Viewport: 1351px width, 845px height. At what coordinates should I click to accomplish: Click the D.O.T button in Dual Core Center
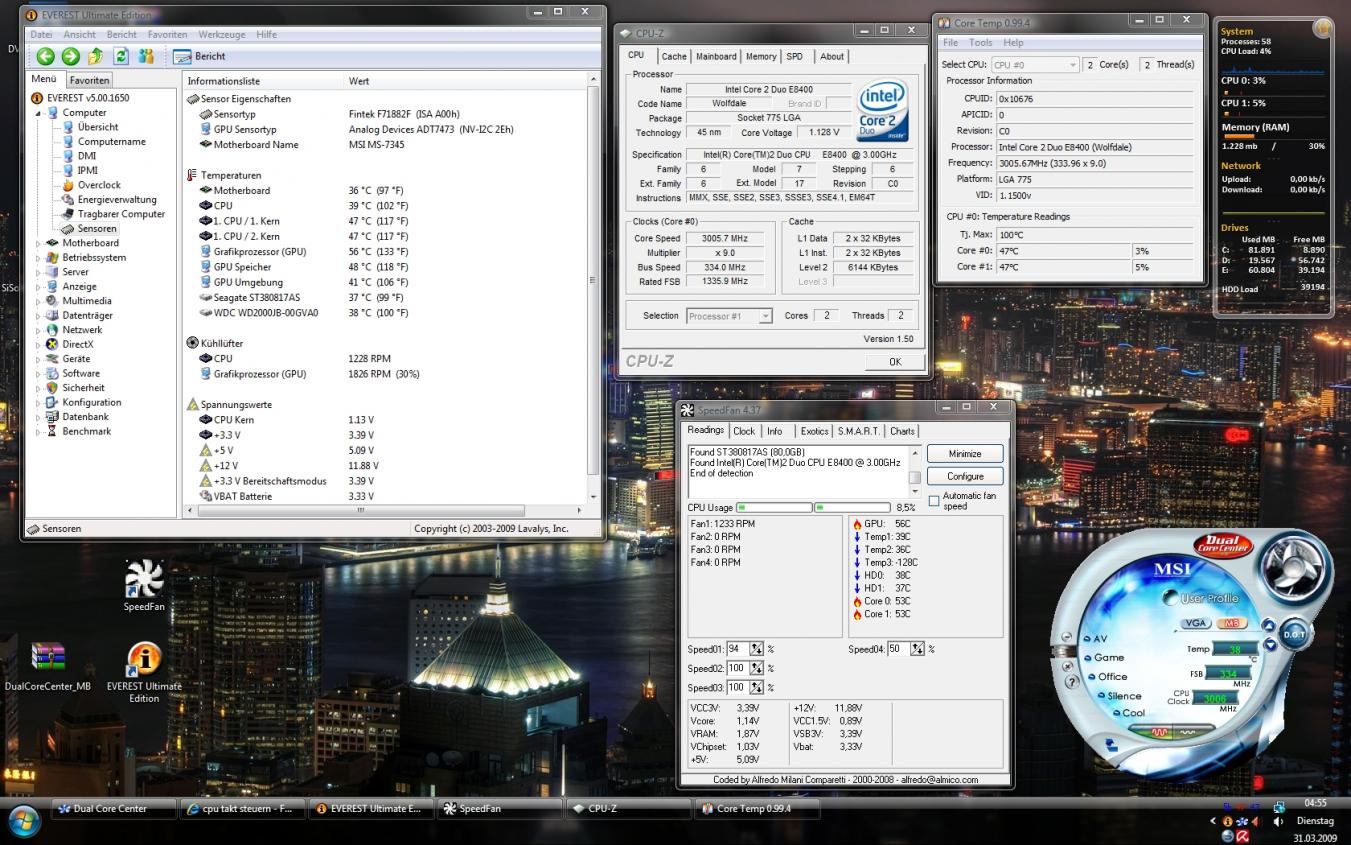pyautogui.click(x=1295, y=633)
